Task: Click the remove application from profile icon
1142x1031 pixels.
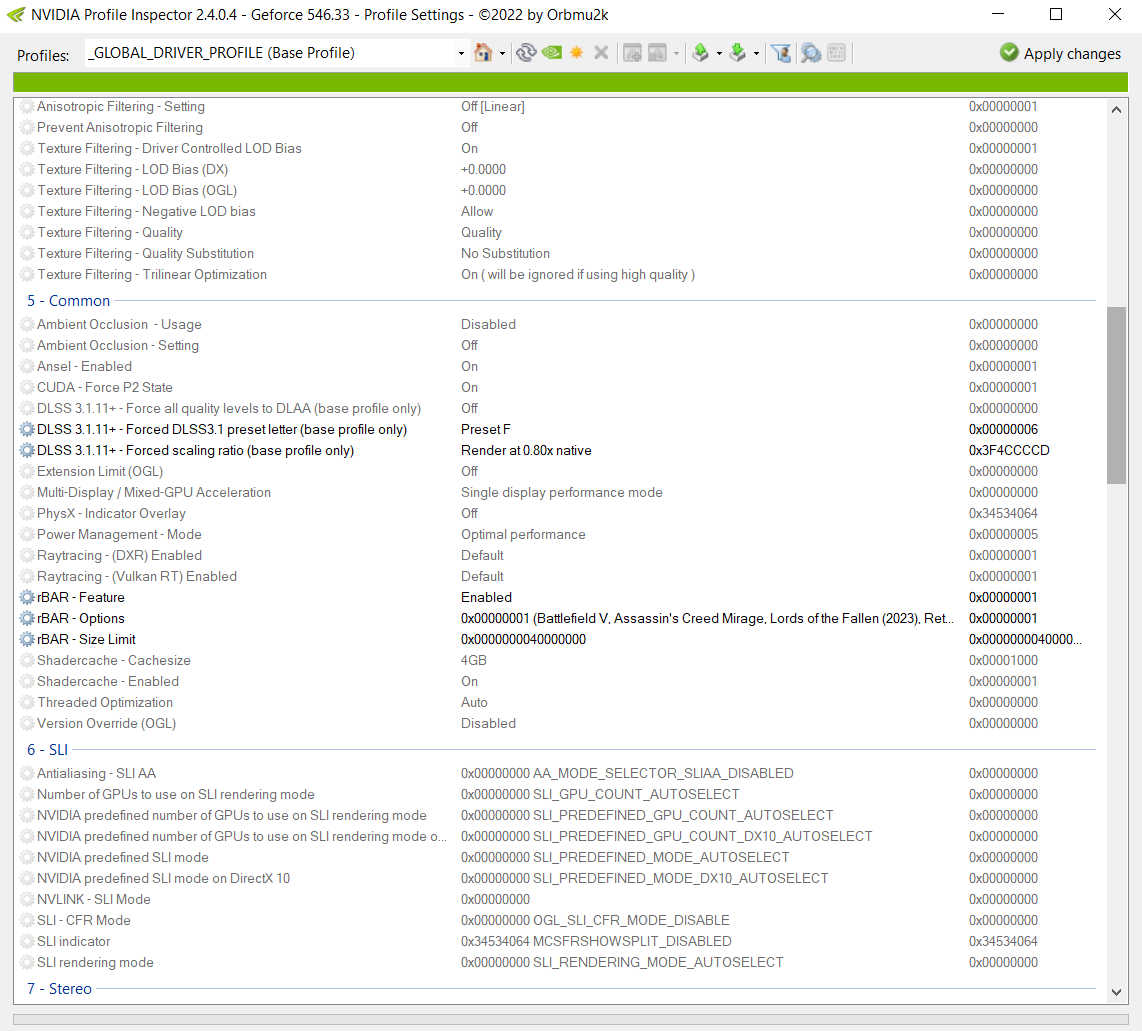Action: coord(657,52)
